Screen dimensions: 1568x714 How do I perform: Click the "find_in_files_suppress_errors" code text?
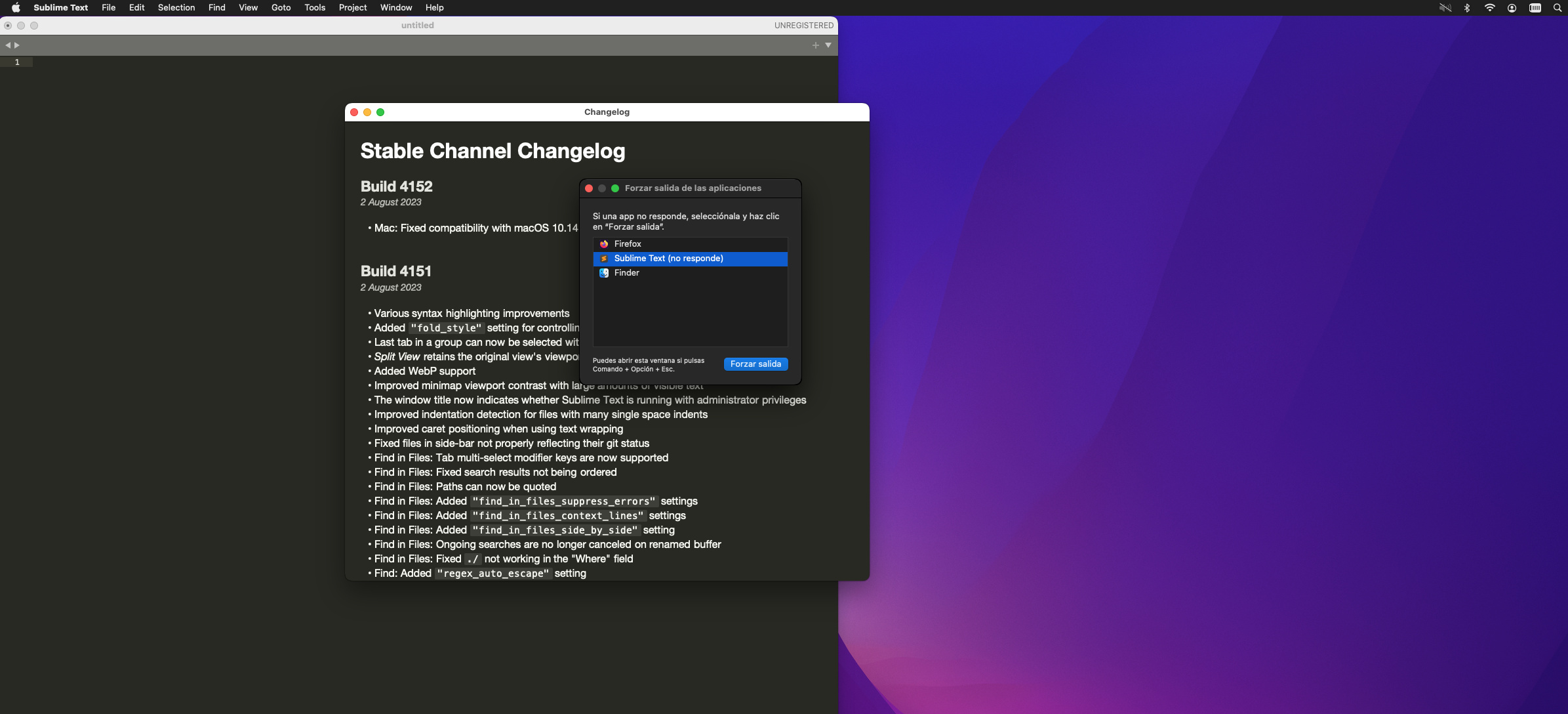tap(563, 501)
